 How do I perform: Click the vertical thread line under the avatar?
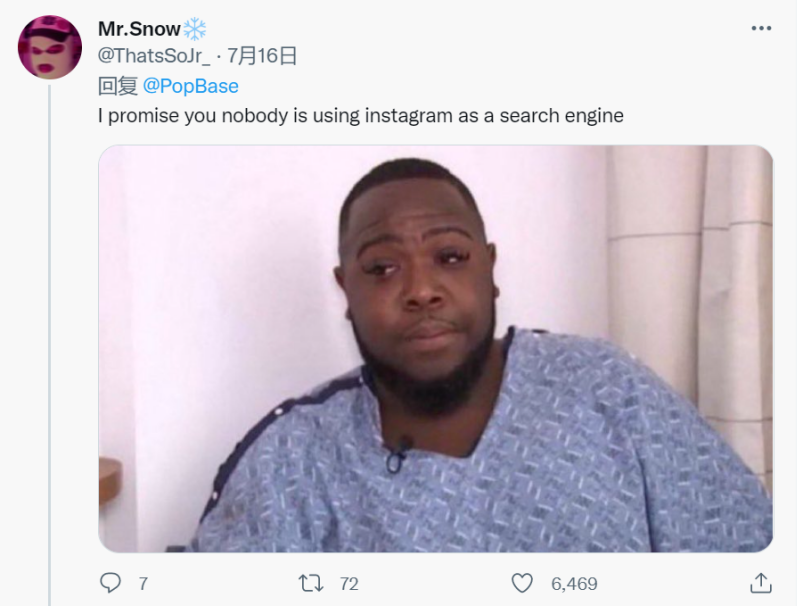pos(50,345)
